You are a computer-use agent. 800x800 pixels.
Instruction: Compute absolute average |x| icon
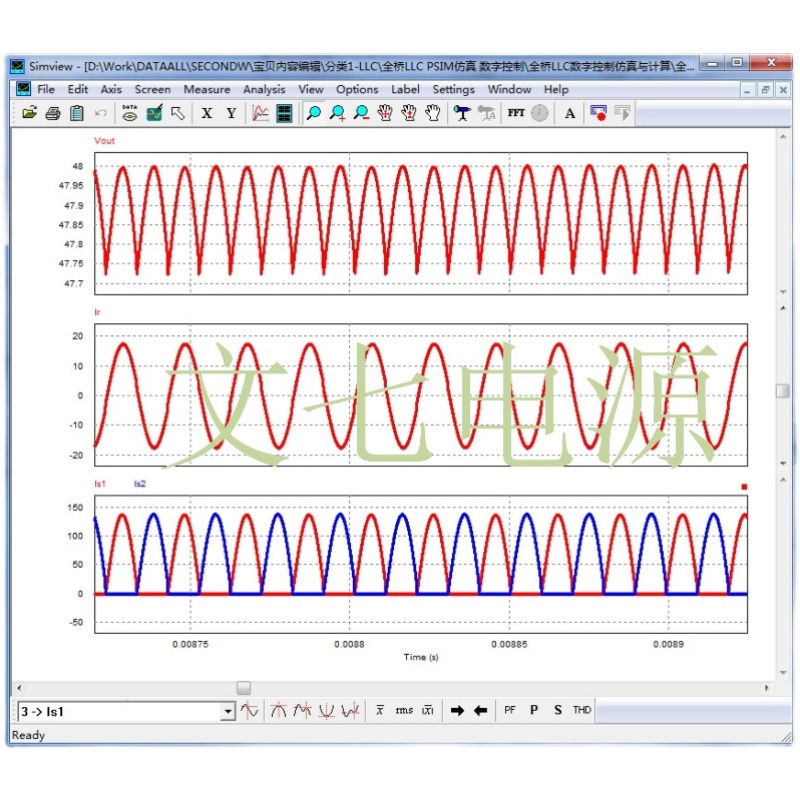coord(428,710)
